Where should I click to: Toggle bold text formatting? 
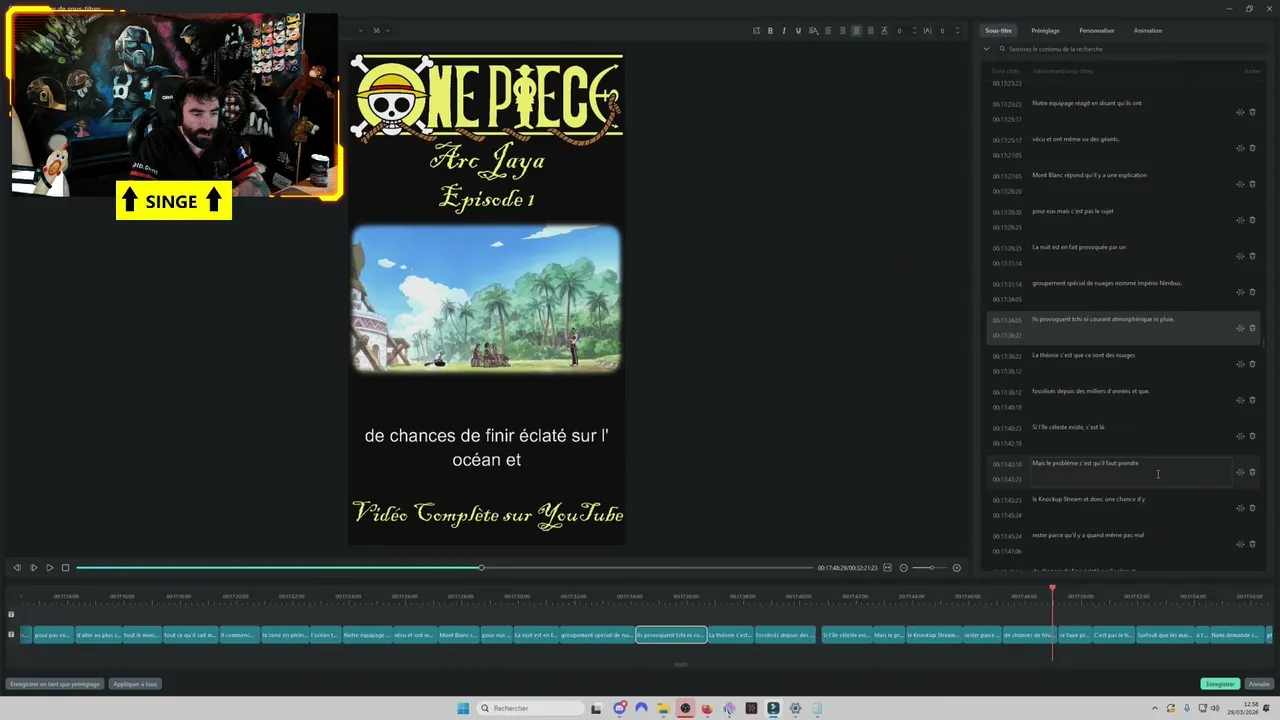(770, 31)
